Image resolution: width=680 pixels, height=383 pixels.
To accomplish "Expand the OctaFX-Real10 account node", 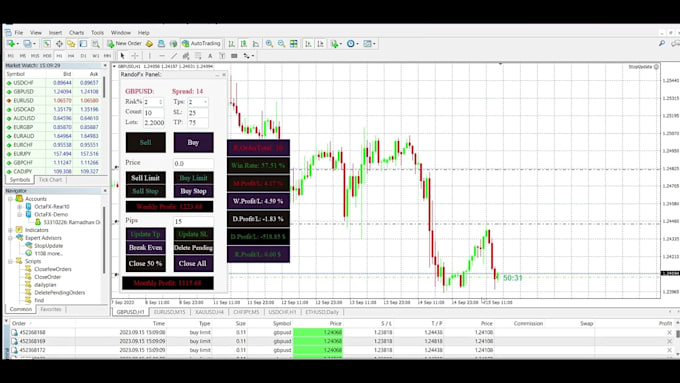I will 20,206.
